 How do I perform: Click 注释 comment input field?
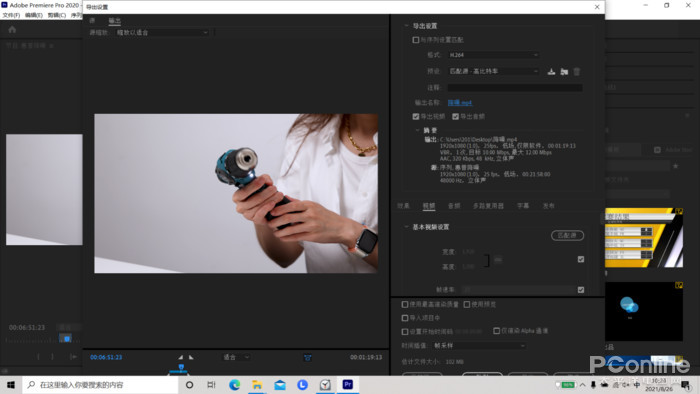pos(515,88)
